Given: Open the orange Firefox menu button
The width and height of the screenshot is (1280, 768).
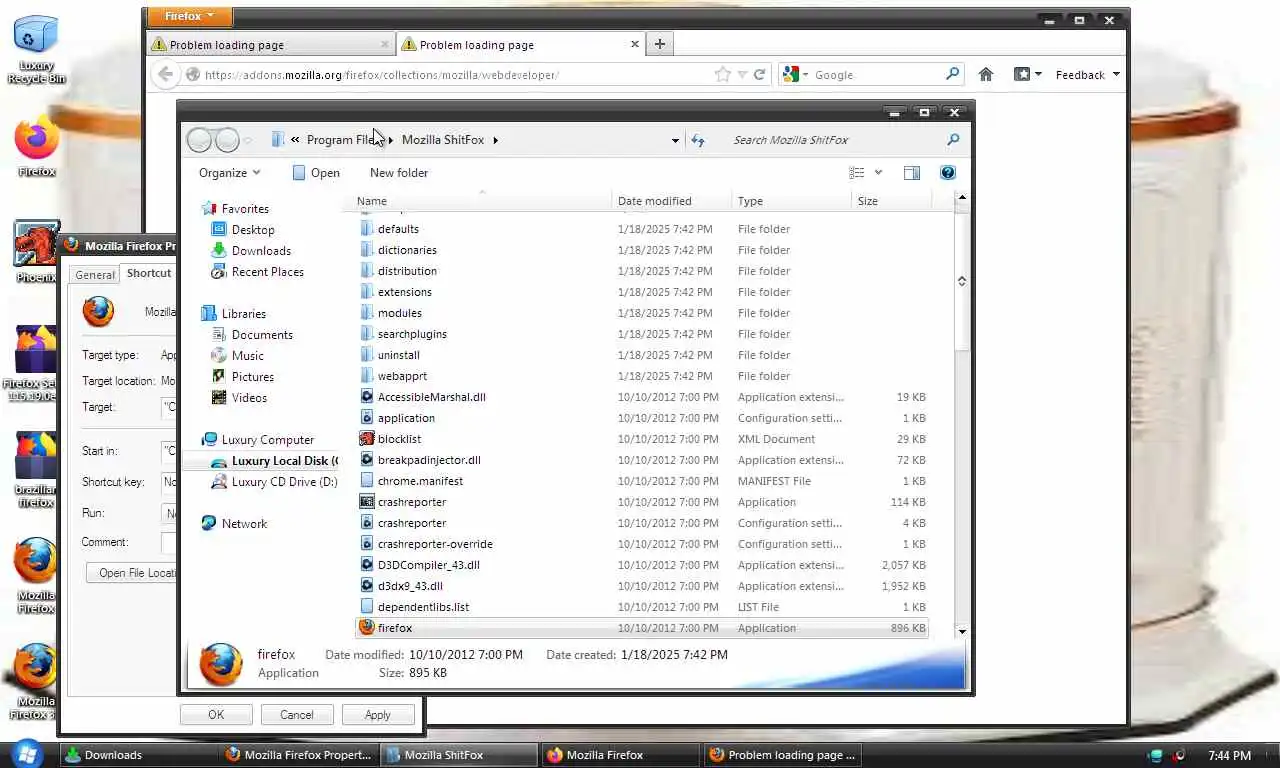Looking at the screenshot, I should [189, 16].
